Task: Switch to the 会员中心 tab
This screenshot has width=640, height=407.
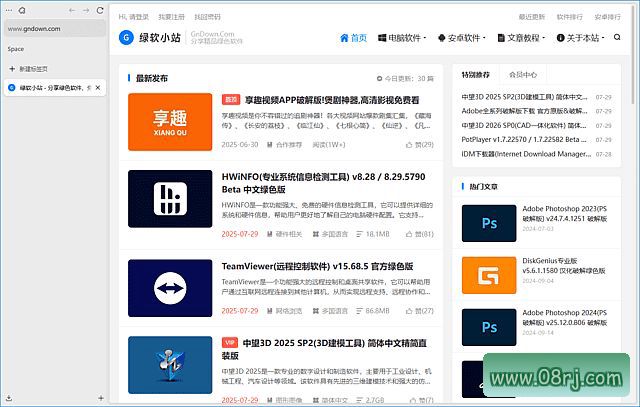Action: tap(522, 74)
